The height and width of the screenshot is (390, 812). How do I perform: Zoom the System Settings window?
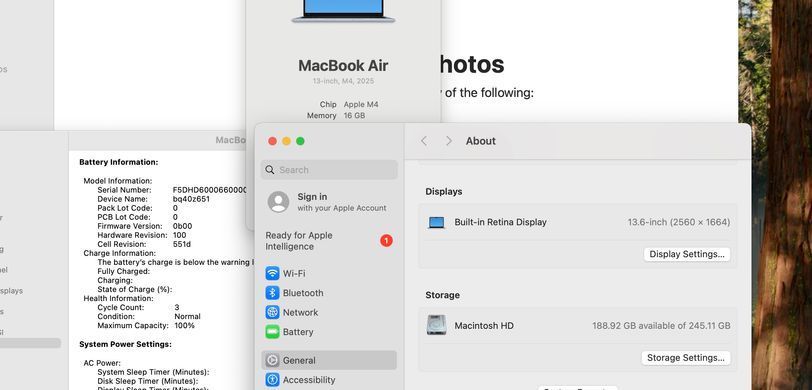pyautogui.click(x=300, y=141)
